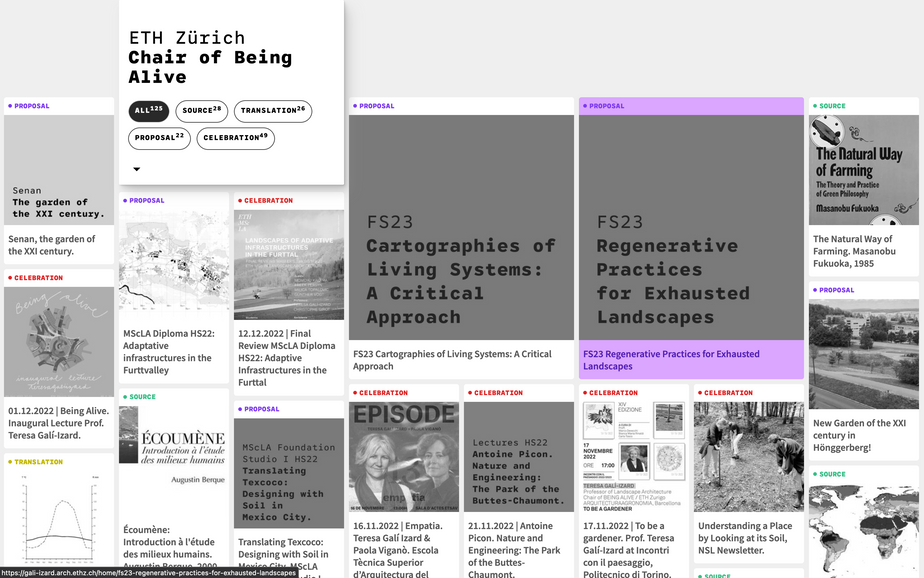Open Empatia episode poster image
Image resolution: width=924 pixels, height=578 pixels.
click(x=403, y=456)
